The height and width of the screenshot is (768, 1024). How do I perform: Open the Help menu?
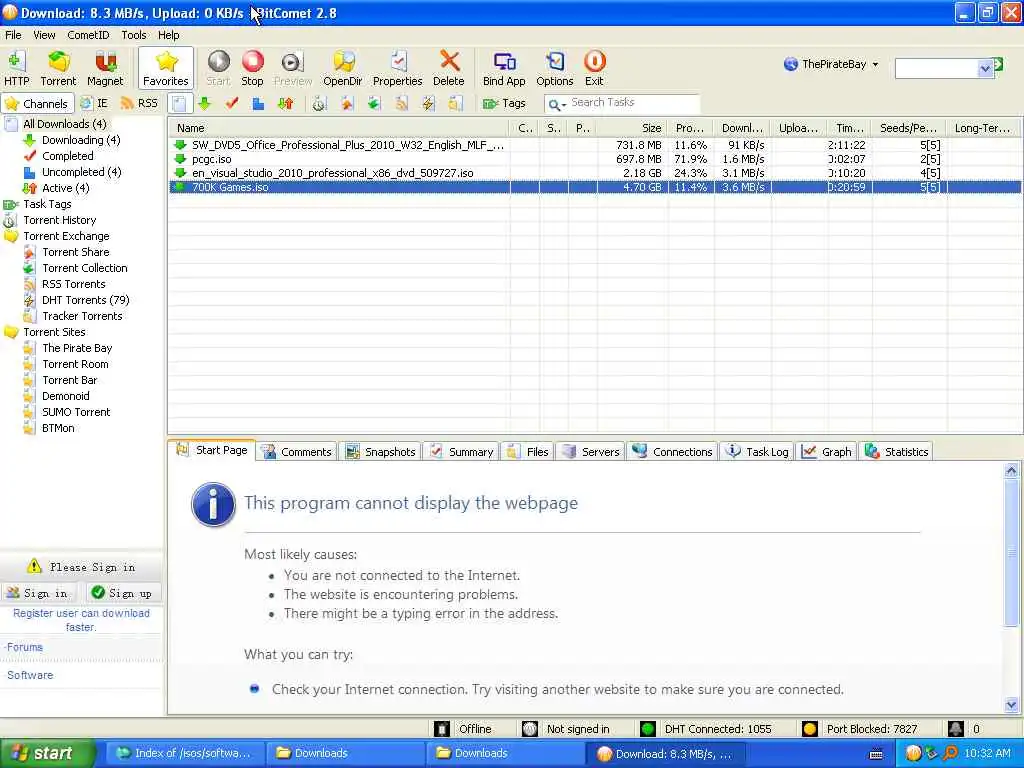click(168, 35)
